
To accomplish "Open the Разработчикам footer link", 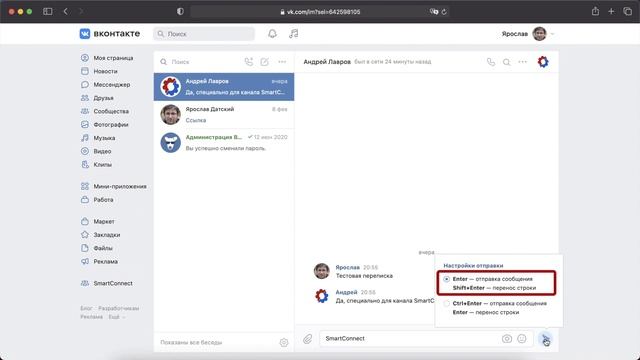I will point(119,308).
